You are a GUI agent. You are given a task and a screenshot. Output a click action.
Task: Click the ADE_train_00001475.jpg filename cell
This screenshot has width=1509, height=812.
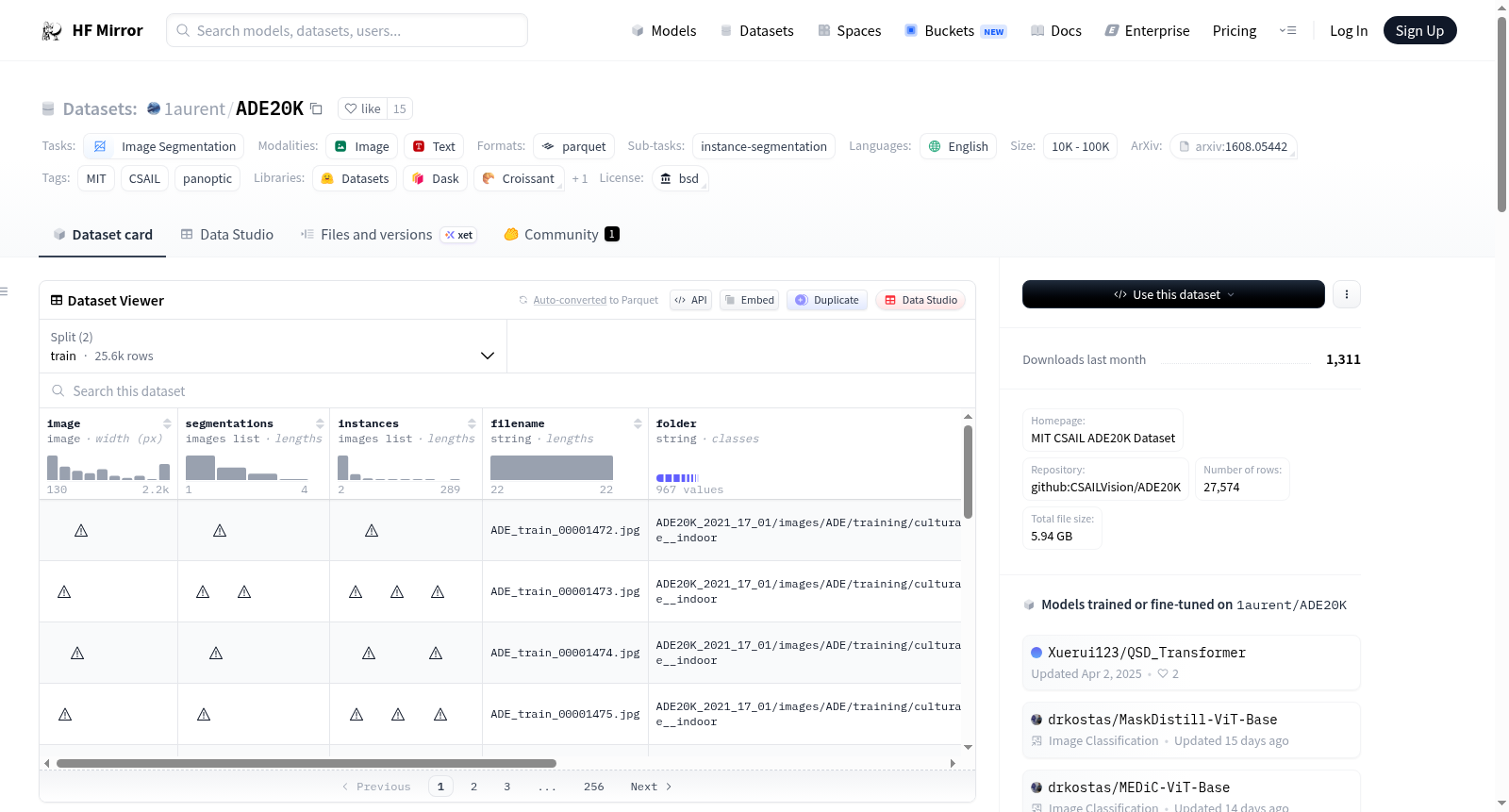coord(565,715)
